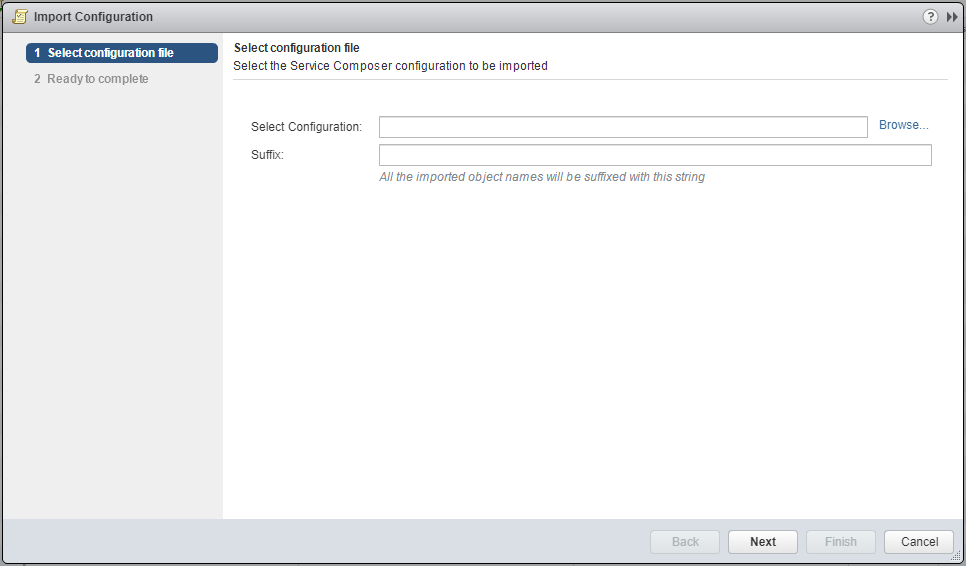Open help via the question mark icon
Viewport: 966px width, 566px height.
[x=930, y=17]
